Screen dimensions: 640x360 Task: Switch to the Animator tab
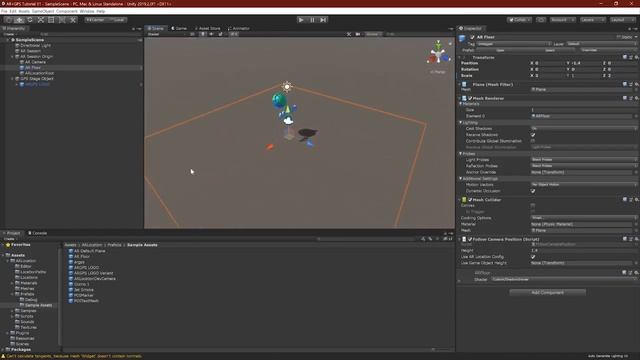239,29
